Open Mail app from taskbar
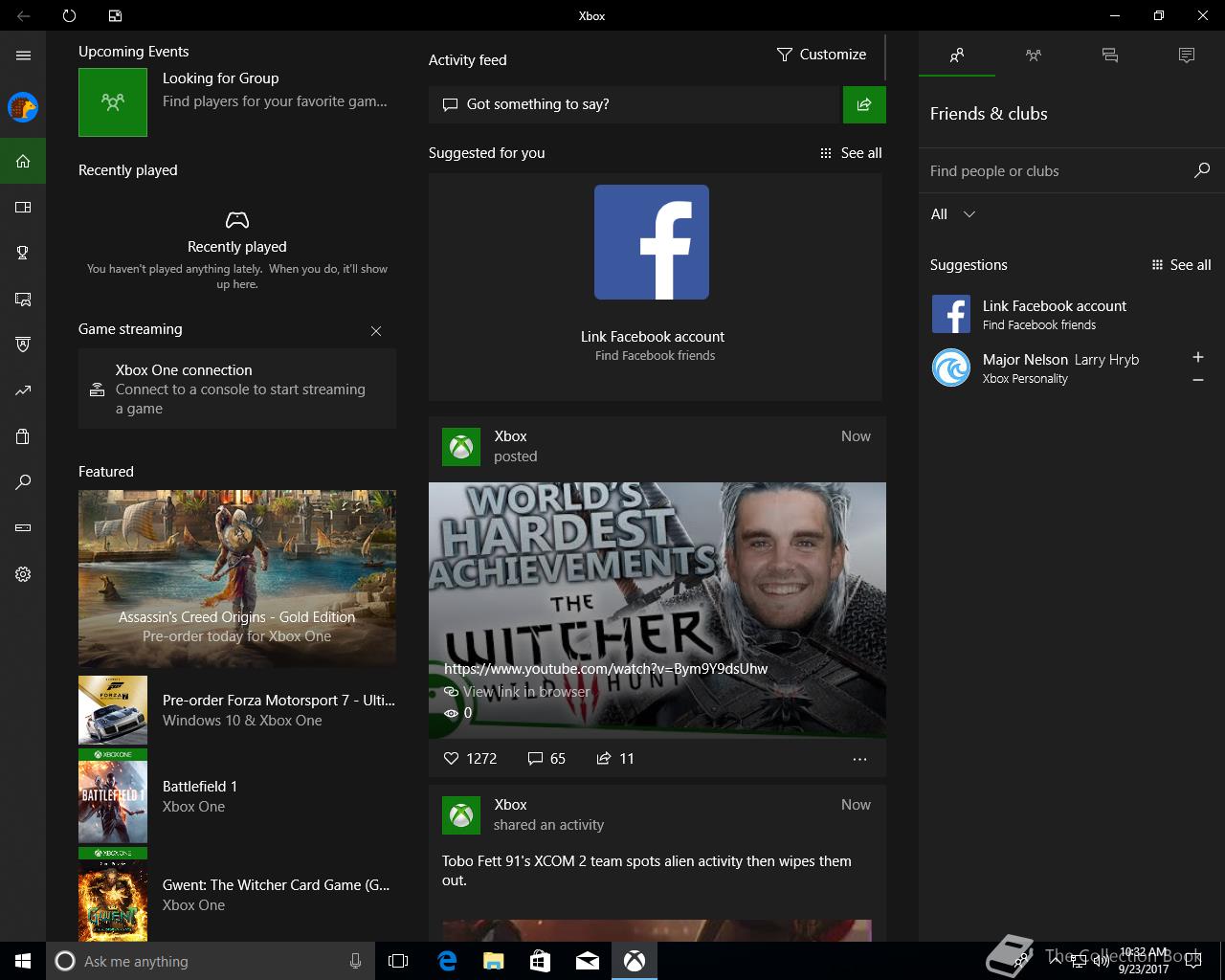Image resolution: width=1225 pixels, height=980 pixels. click(x=588, y=961)
